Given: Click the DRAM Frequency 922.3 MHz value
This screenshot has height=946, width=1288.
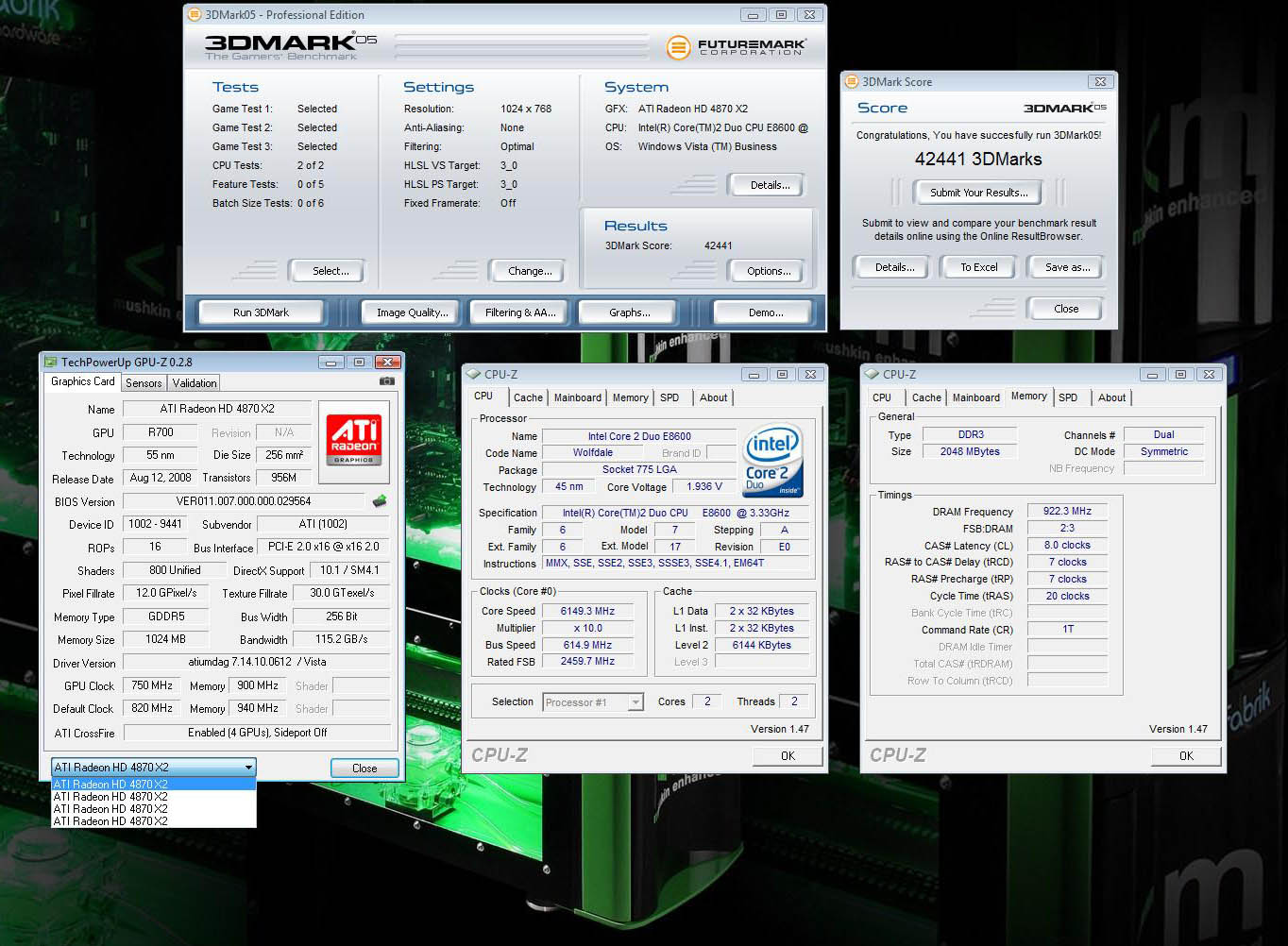Looking at the screenshot, I should [x=1067, y=511].
